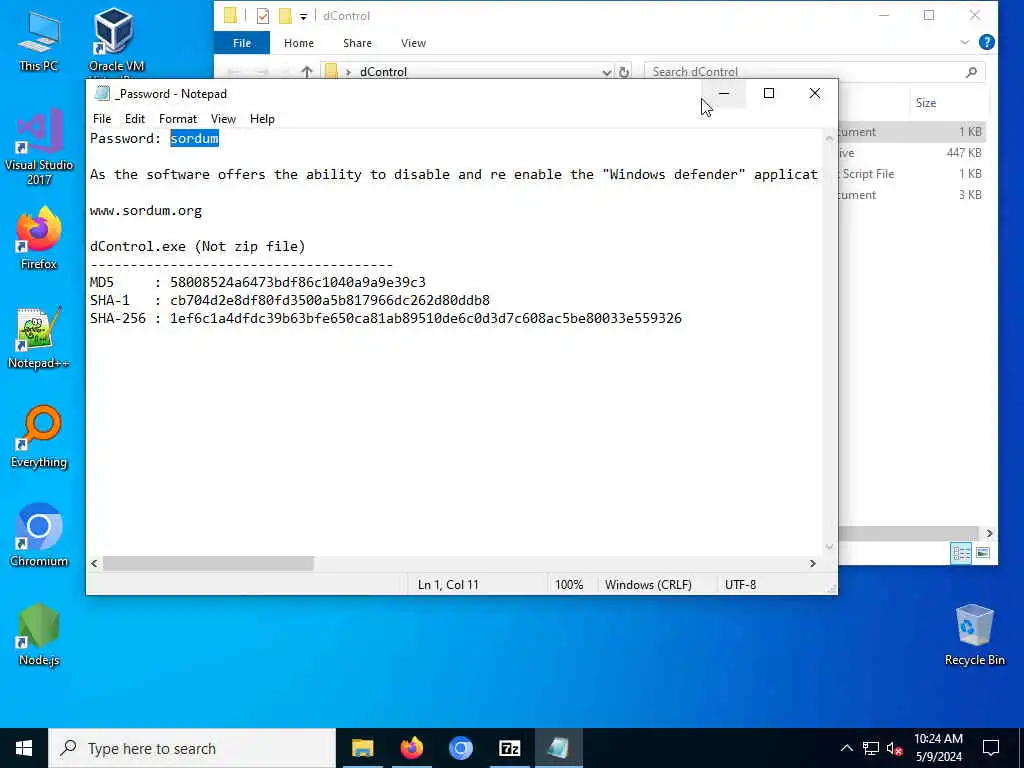The height and width of the screenshot is (768, 1024).
Task: Open Quick Access Toolbar customize dropdown
Action: [303, 16]
